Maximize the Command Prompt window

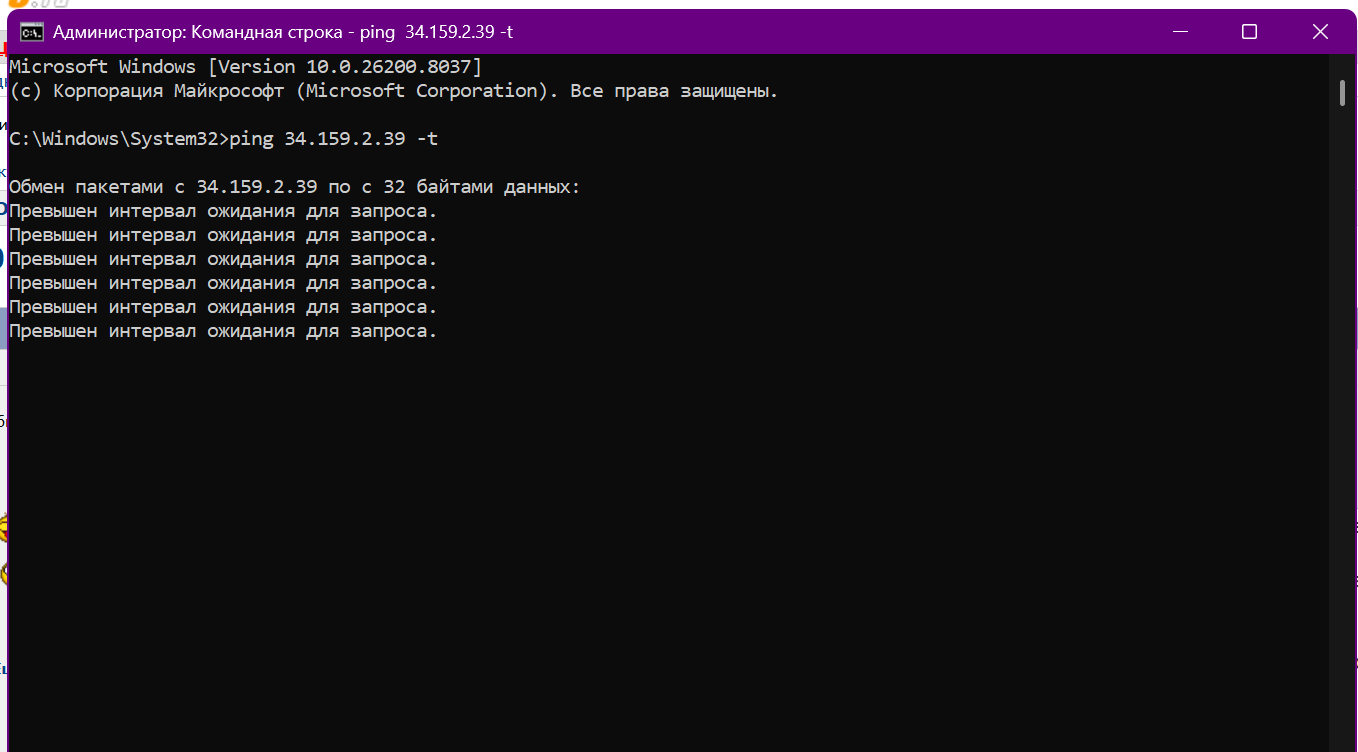(1249, 32)
